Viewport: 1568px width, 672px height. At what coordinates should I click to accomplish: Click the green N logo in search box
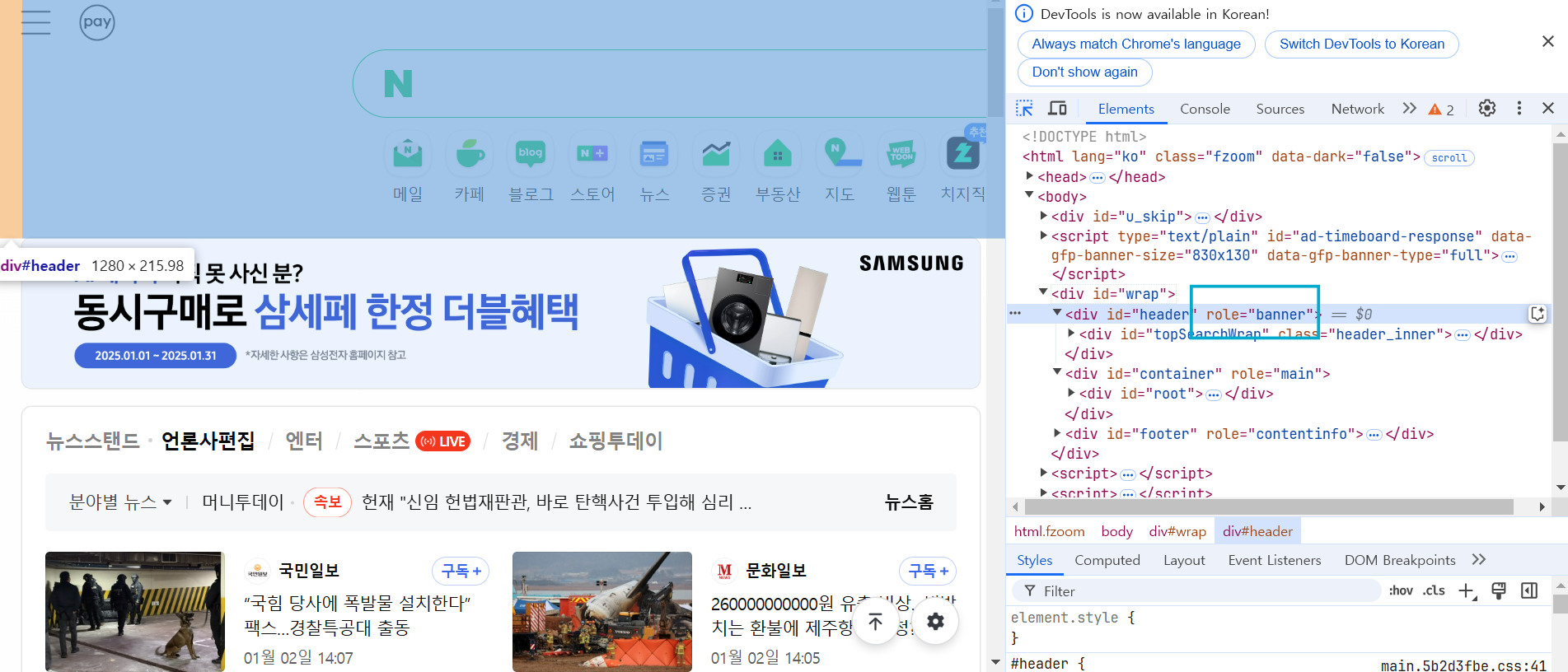(398, 83)
